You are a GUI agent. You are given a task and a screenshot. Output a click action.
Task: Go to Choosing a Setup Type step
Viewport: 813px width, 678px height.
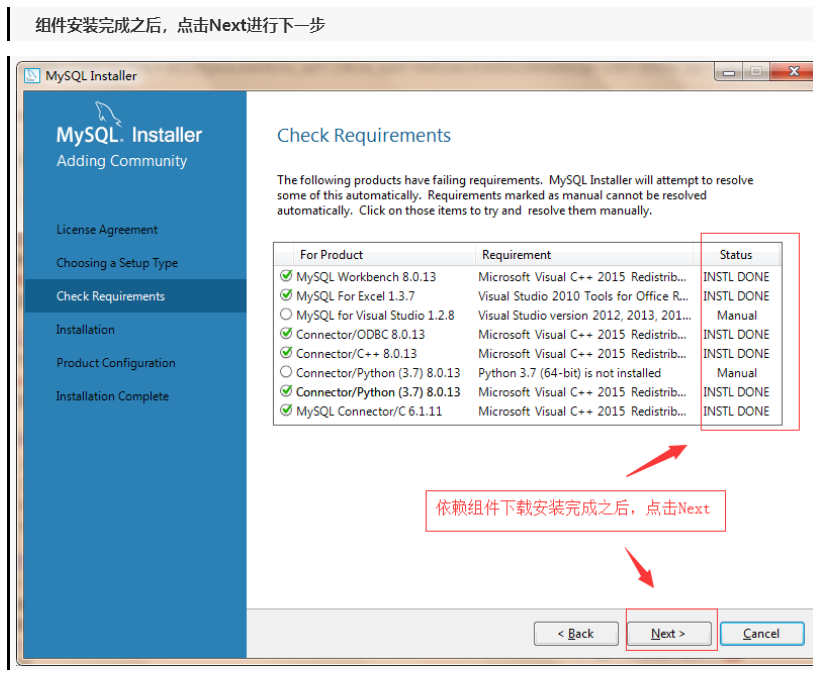click(x=117, y=263)
